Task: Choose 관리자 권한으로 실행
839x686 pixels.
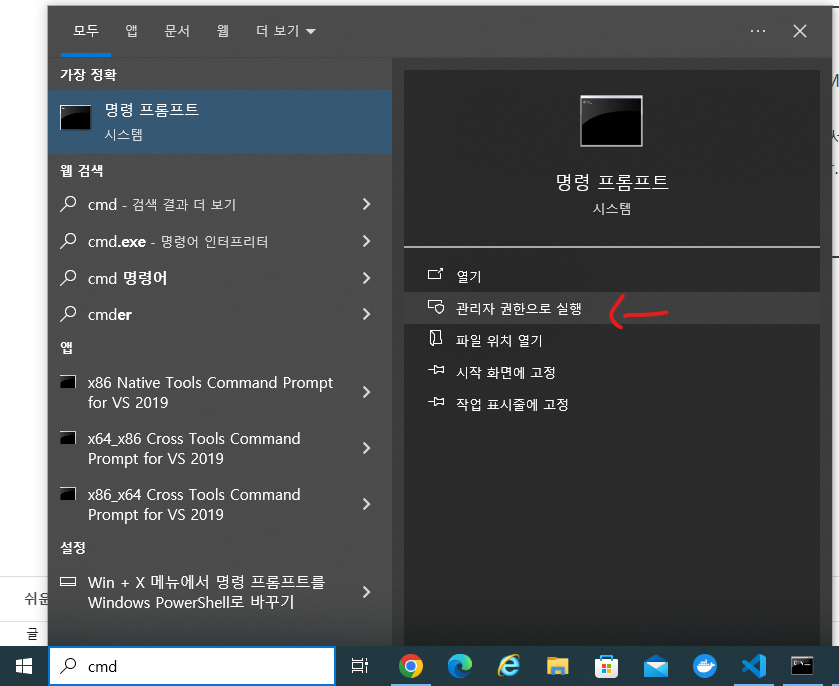Action: [x=612, y=308]
